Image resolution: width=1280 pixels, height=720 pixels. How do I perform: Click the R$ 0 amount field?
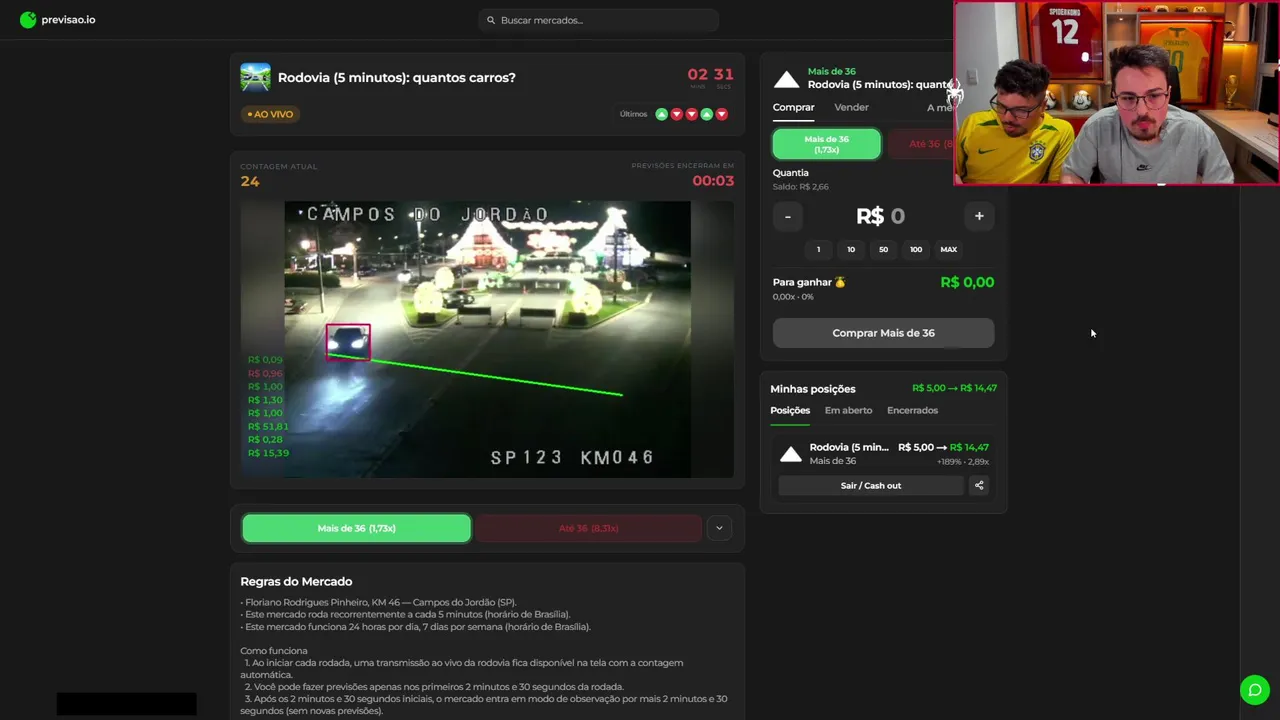(x=881, y=216)
